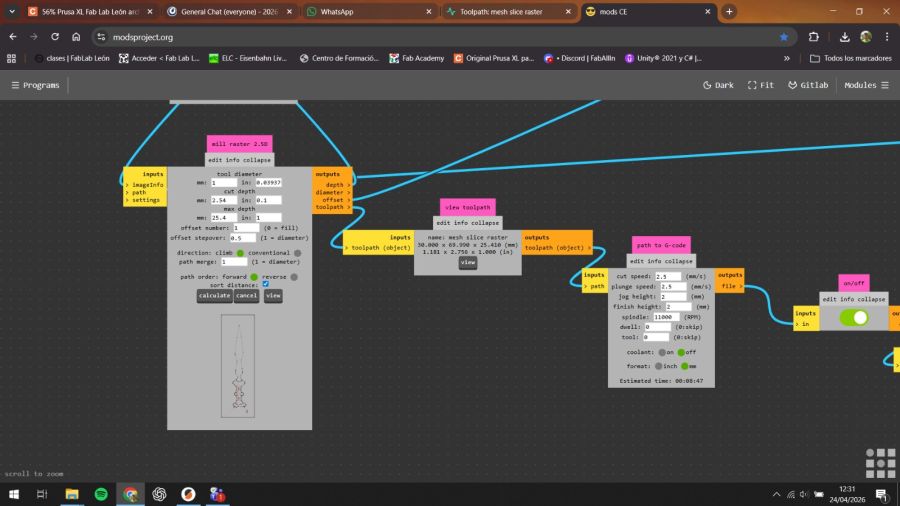Open the browser home page
900x506 pixels.
coord(76,37)
